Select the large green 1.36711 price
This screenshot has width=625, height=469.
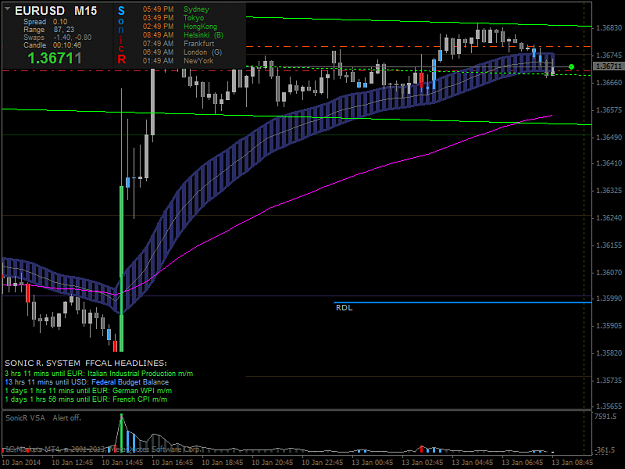tap(54, 58)
